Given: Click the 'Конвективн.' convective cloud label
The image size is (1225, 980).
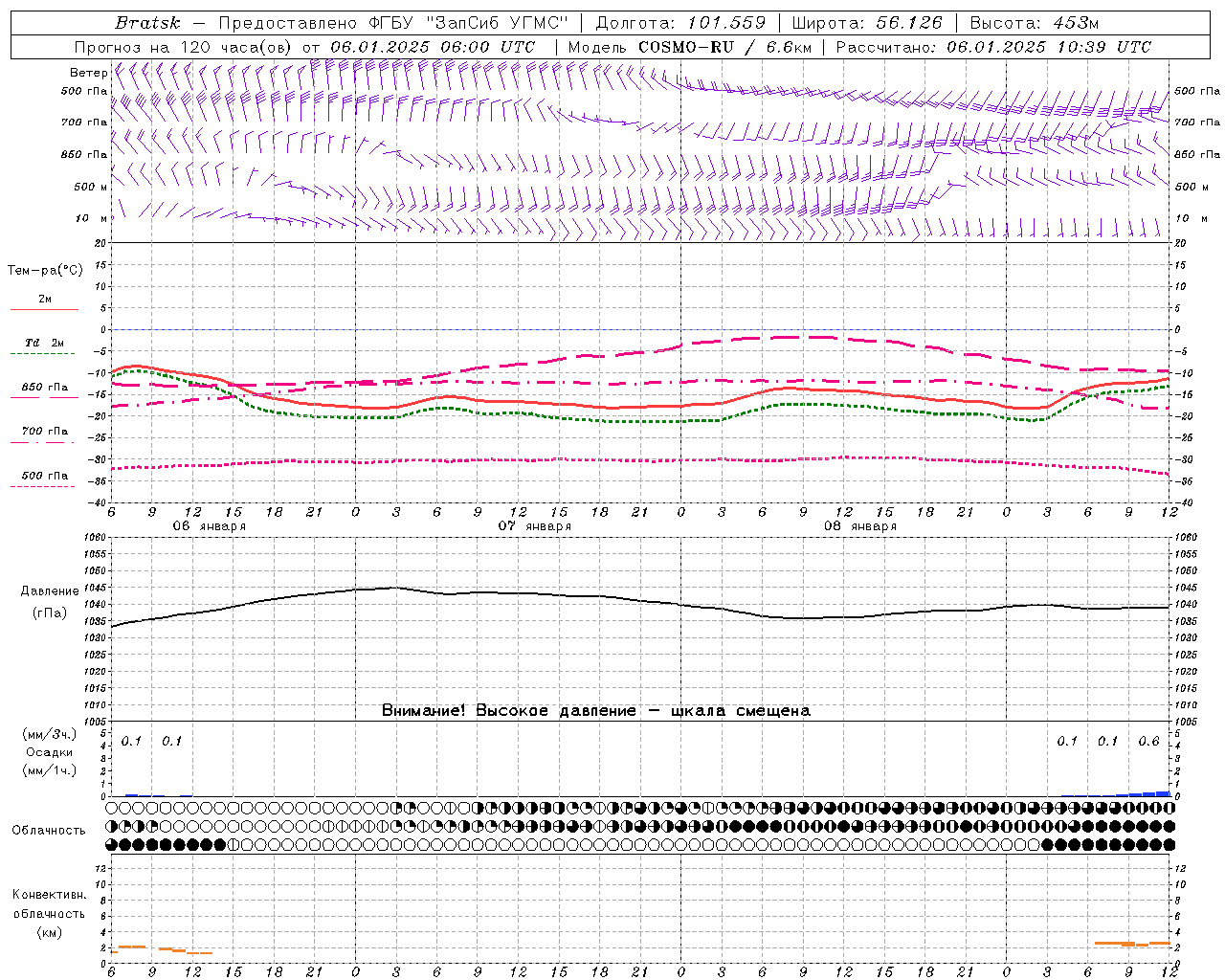Looking at the screenshot, I should [49, 895].
